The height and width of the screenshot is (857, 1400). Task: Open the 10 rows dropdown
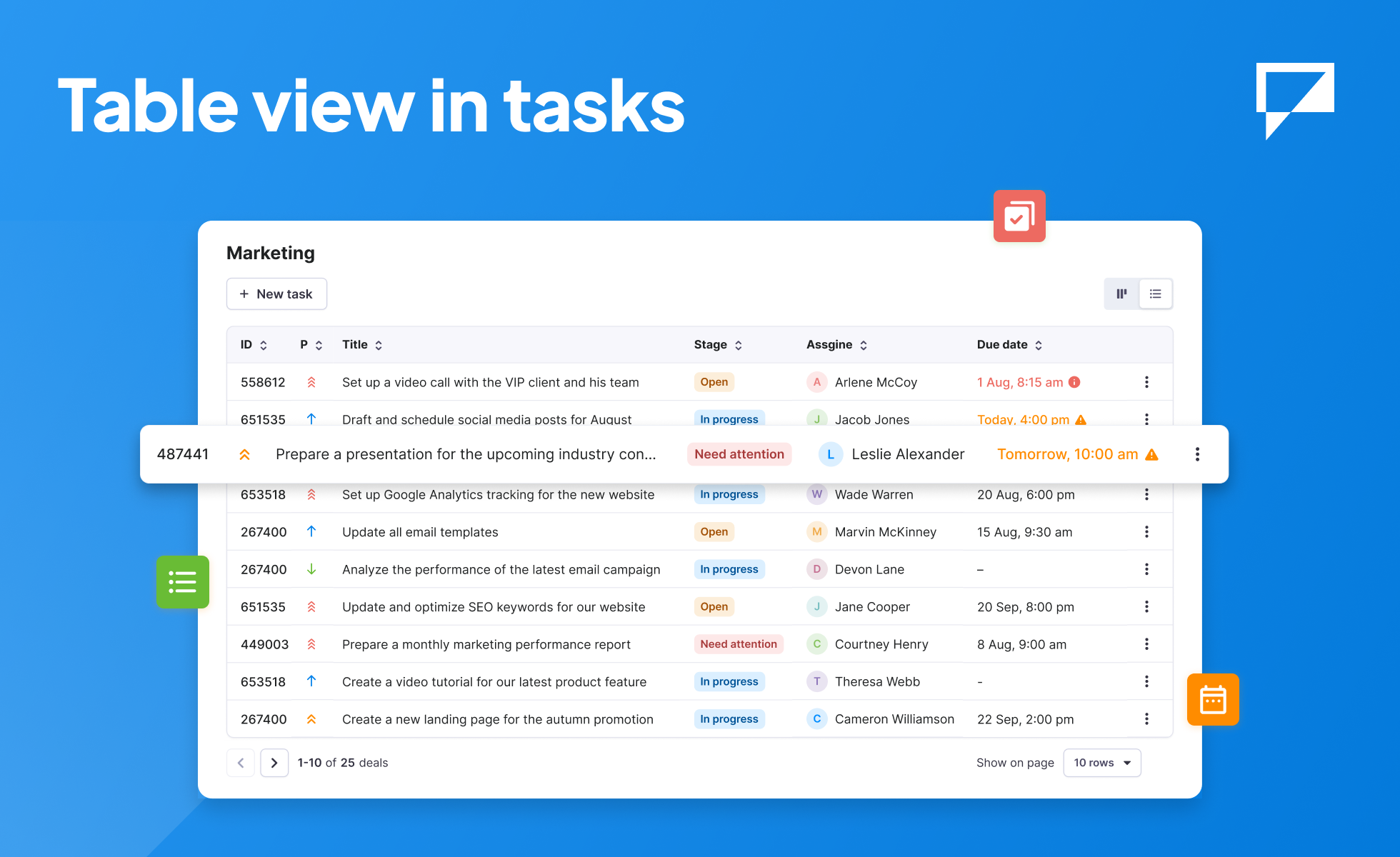pos(1102,763)
